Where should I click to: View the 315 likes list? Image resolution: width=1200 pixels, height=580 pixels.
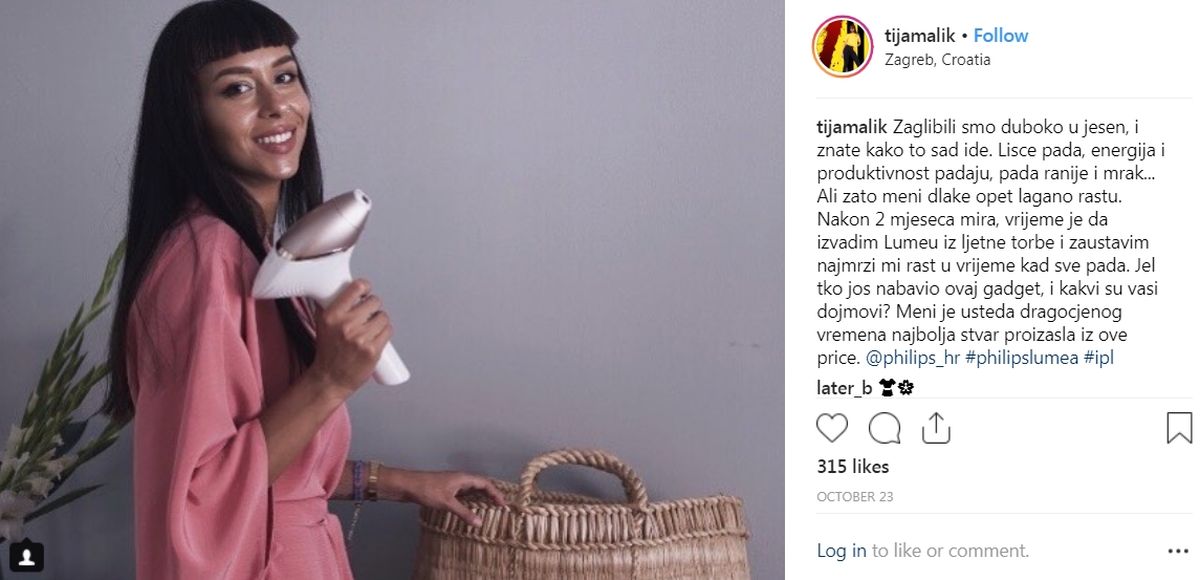(853, 467)
